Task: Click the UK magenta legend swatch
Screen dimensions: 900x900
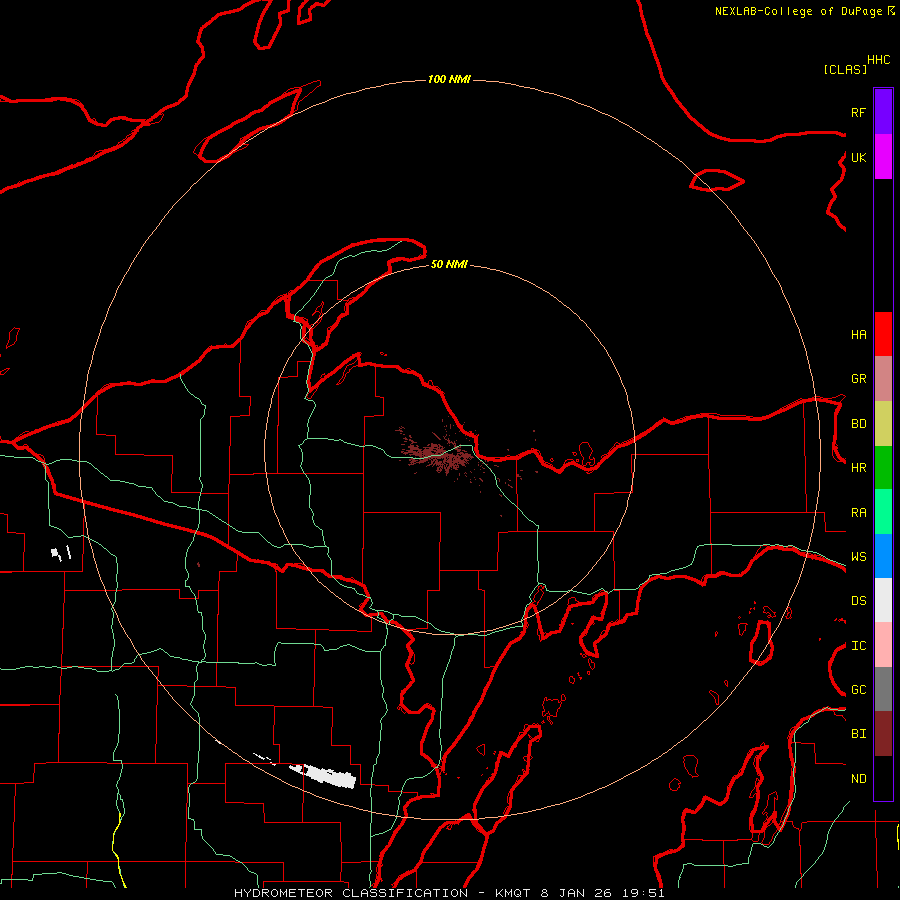Action: point(883,157)
